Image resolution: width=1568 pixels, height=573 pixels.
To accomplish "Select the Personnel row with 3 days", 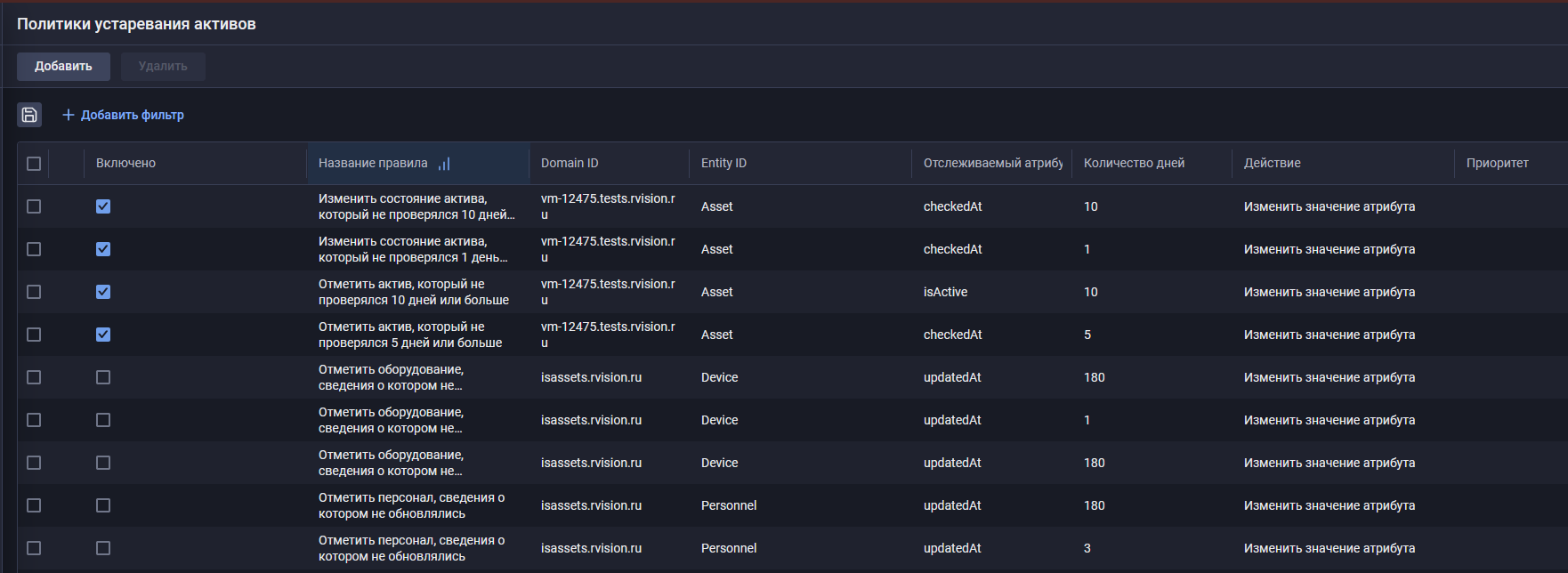I will point(34,548).
